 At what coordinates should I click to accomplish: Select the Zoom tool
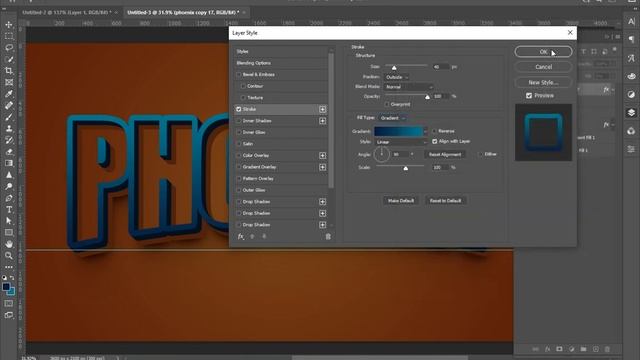(x=9, y=256)
